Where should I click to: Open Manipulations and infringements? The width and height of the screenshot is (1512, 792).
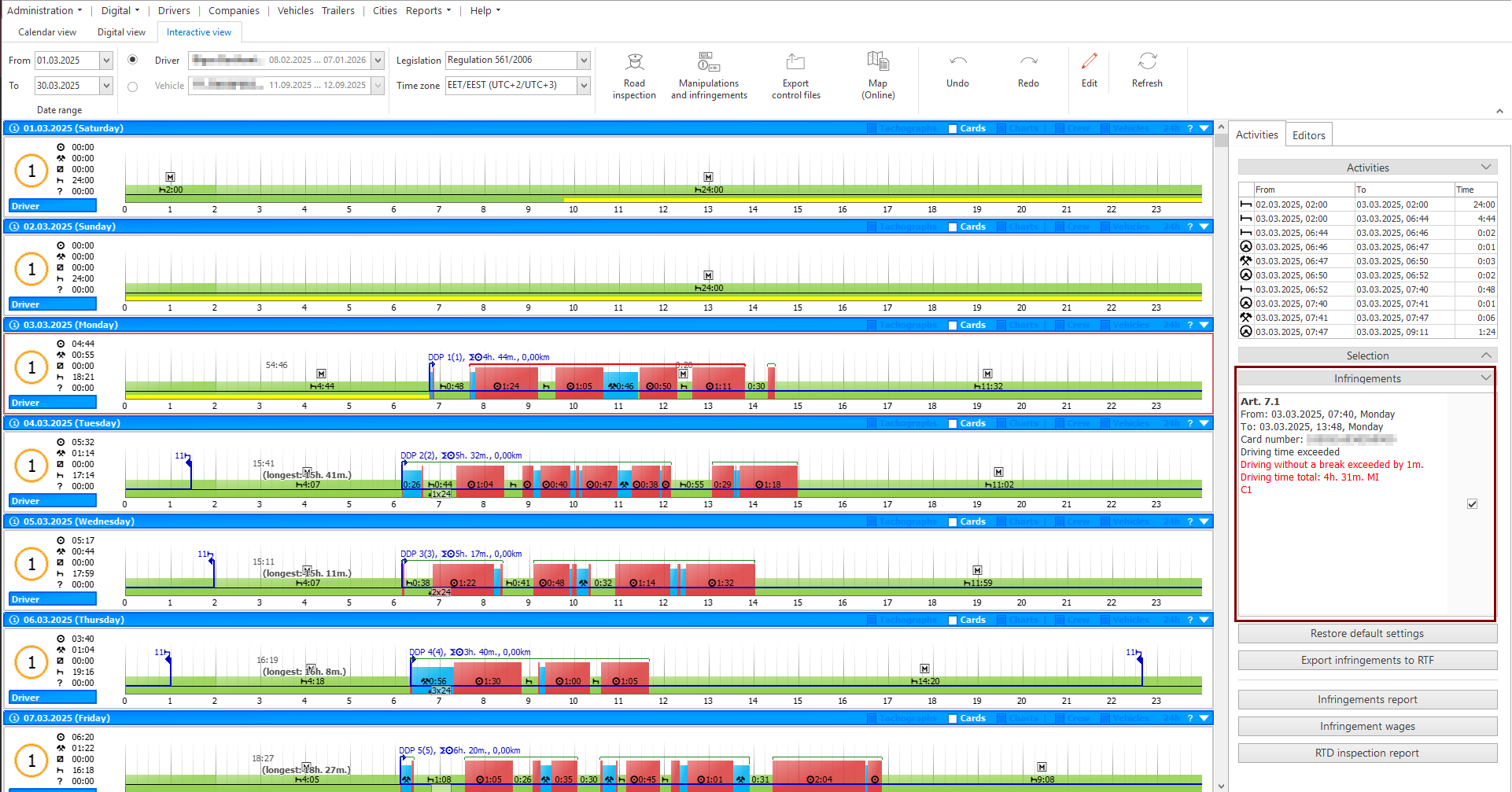(709, 76)
